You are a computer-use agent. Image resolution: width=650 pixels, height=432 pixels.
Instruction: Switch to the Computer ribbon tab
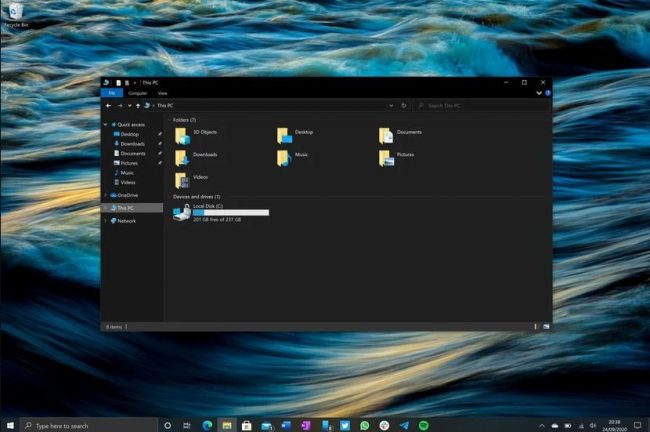point(136,93)
